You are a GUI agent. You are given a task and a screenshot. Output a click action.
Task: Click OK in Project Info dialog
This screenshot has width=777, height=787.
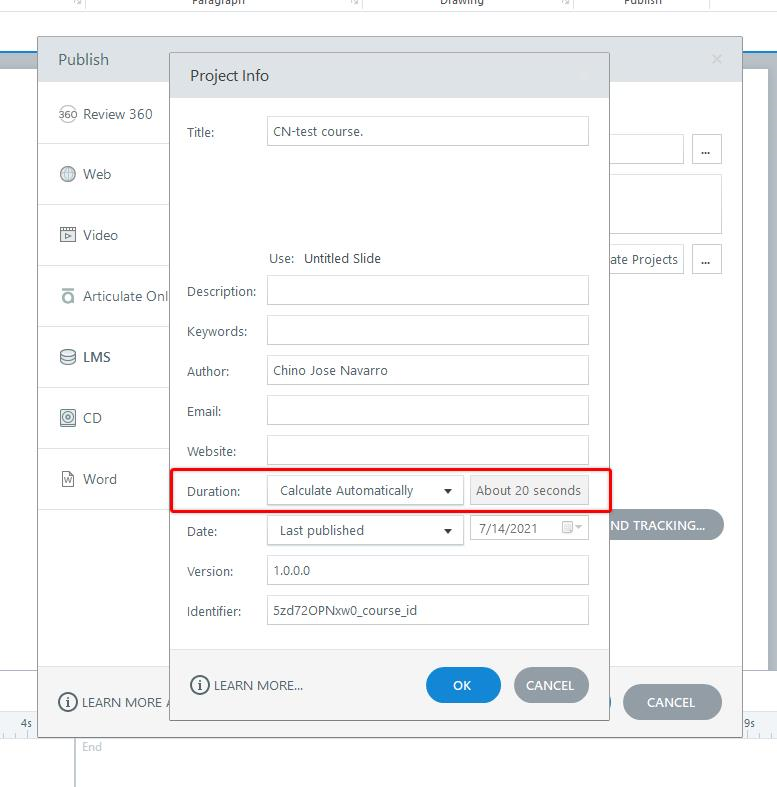[x=463, y=685]
